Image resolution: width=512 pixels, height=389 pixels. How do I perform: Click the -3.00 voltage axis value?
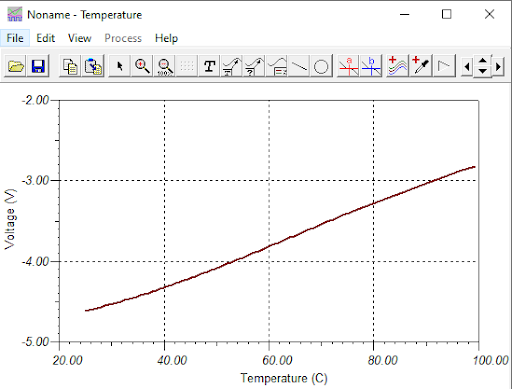(36, 180)
